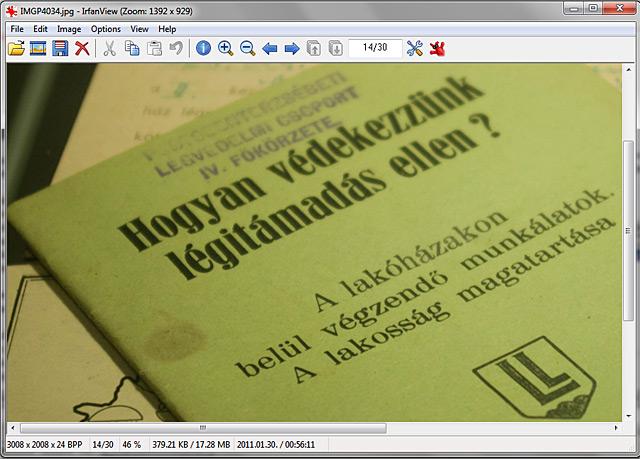Screen dimensions: 640x459
Task: Open the File menu
Action: (17, 29)
